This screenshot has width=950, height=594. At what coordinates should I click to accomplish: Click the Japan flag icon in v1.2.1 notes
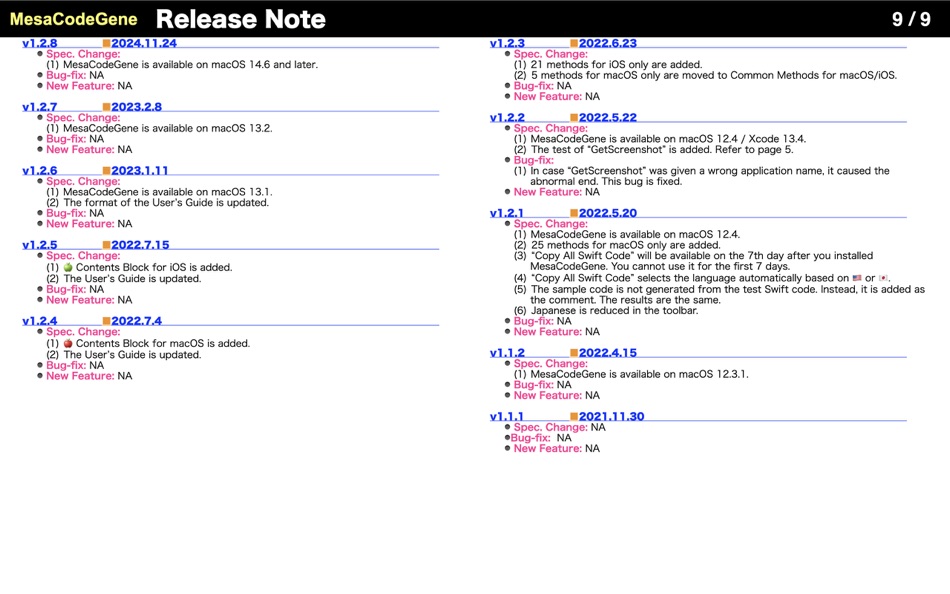(883, 278)
